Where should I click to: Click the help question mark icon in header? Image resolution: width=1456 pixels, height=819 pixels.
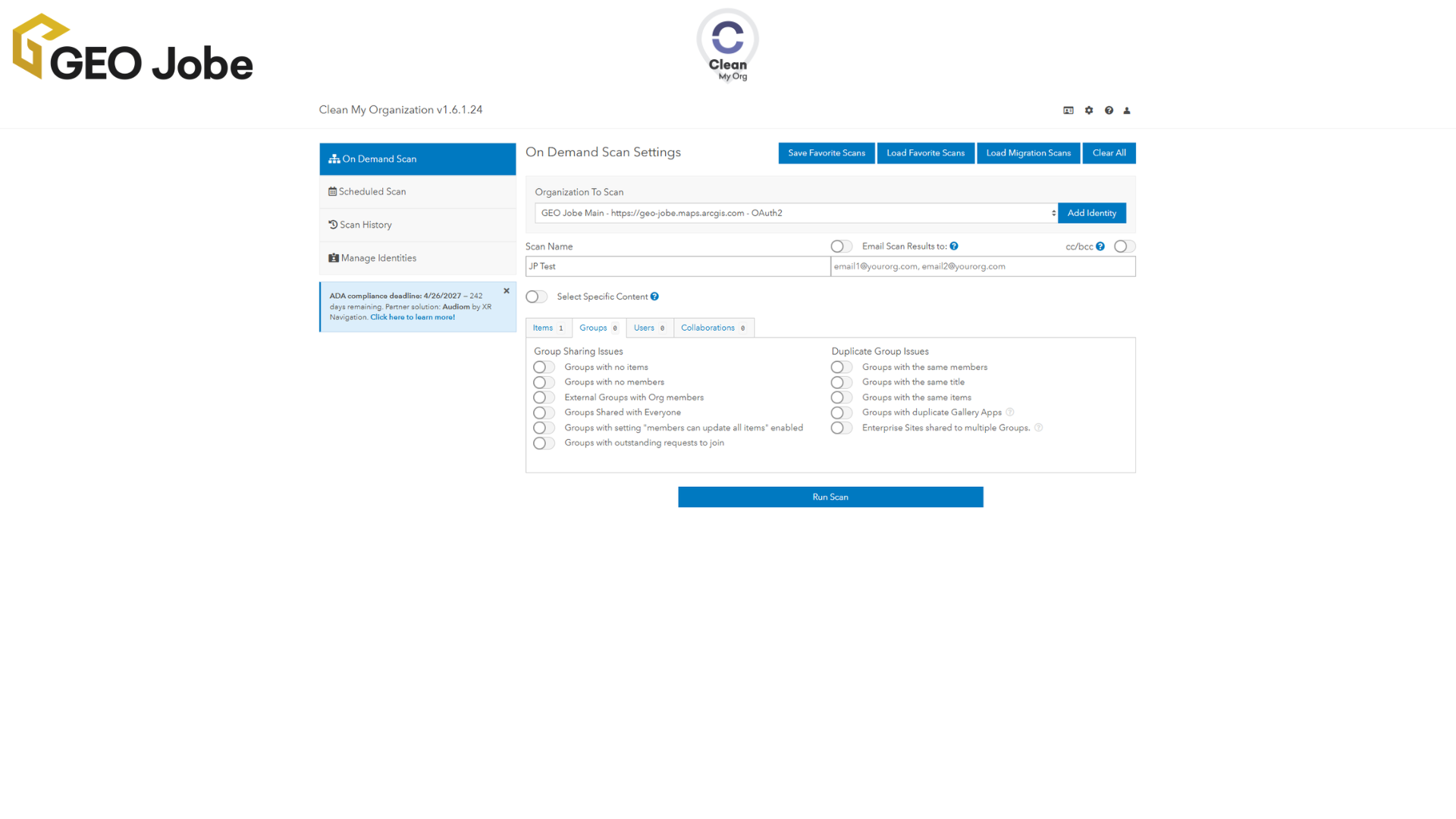[1109, 111]
